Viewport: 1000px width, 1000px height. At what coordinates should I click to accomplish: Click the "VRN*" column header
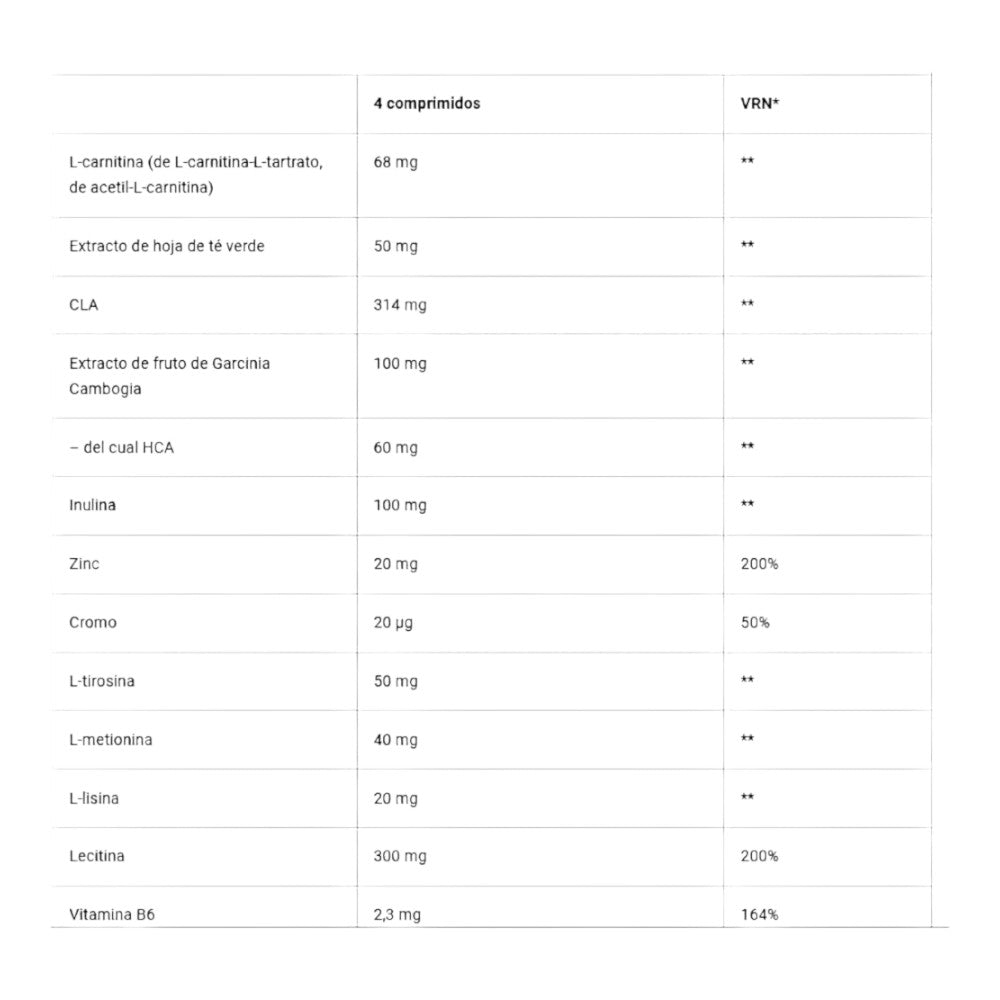pos(760,104)
